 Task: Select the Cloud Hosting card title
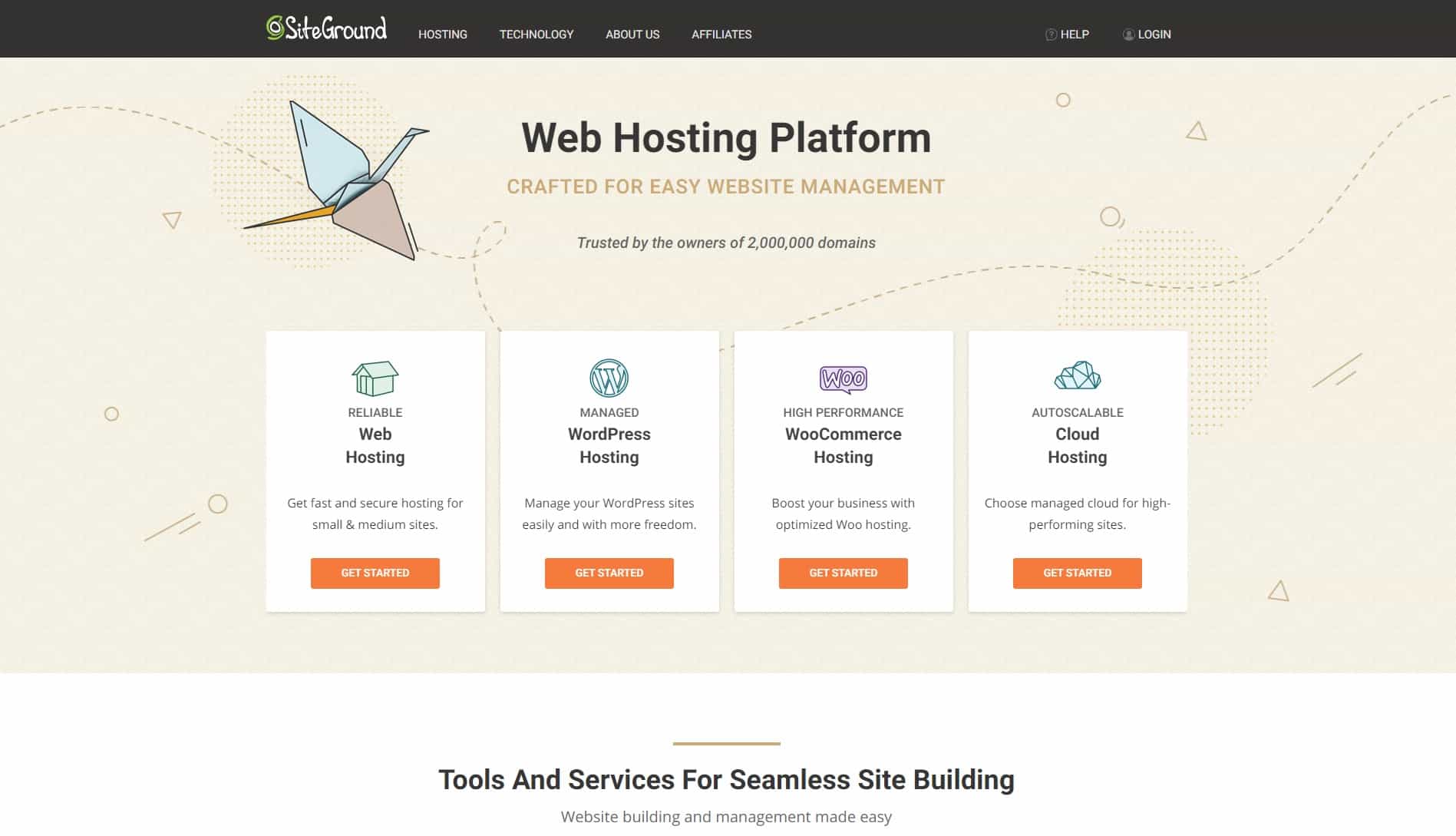1078,445
